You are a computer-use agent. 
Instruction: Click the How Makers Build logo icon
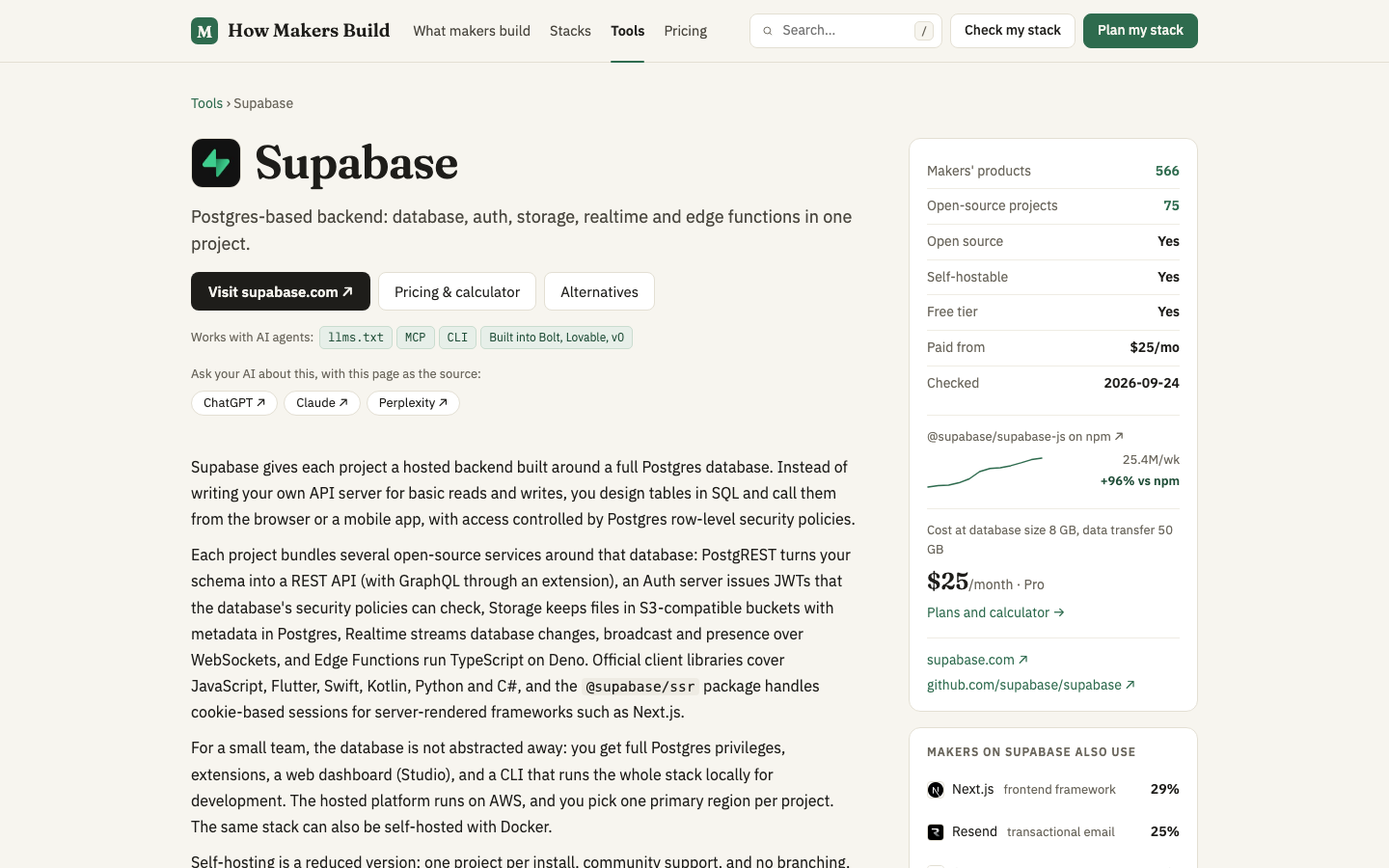tap(204, 31)
